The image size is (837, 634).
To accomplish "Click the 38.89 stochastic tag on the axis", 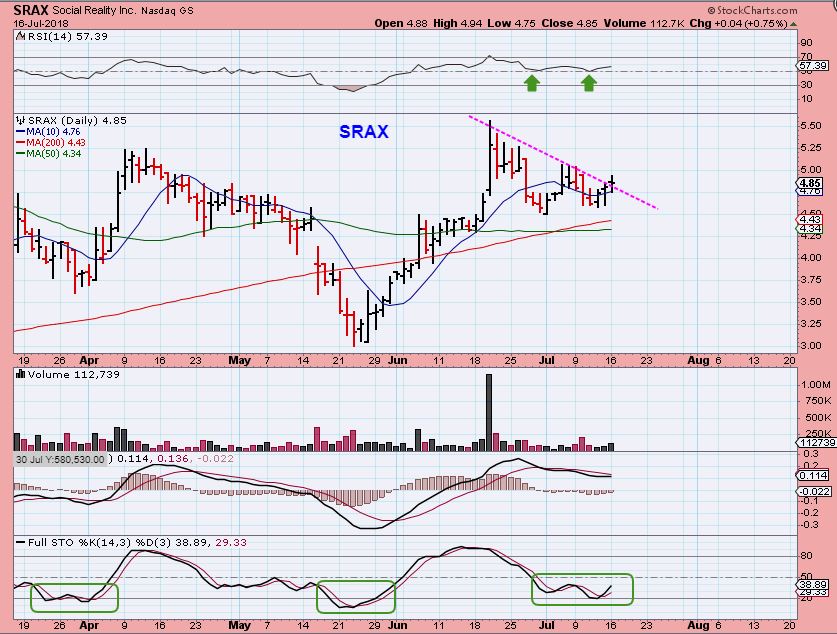I will [x=813, y=584].
